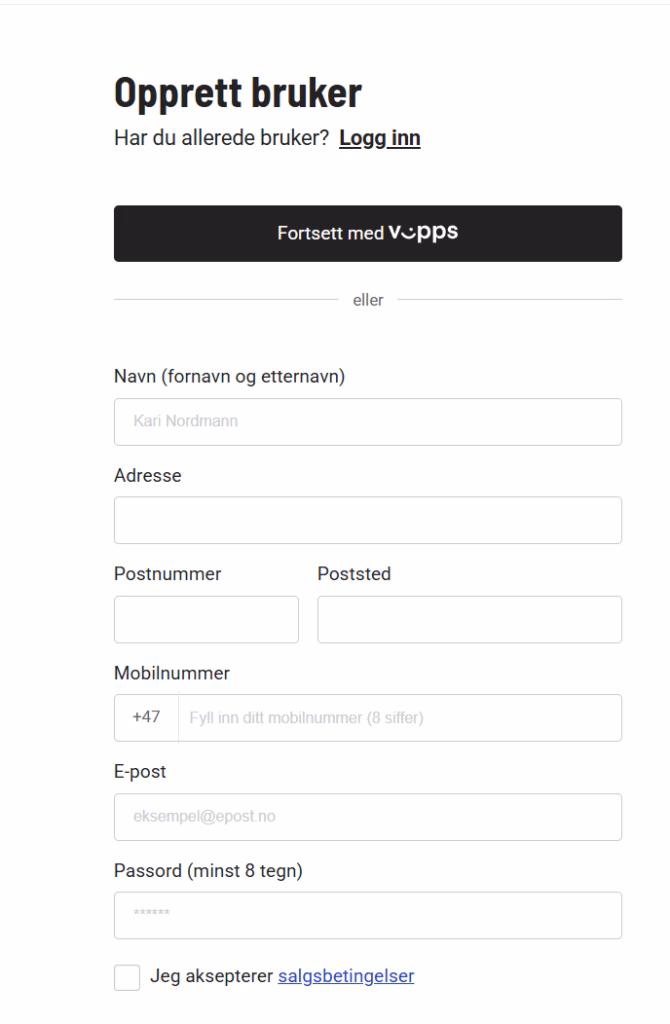Click the +47 country code prefix

point(146,718)
